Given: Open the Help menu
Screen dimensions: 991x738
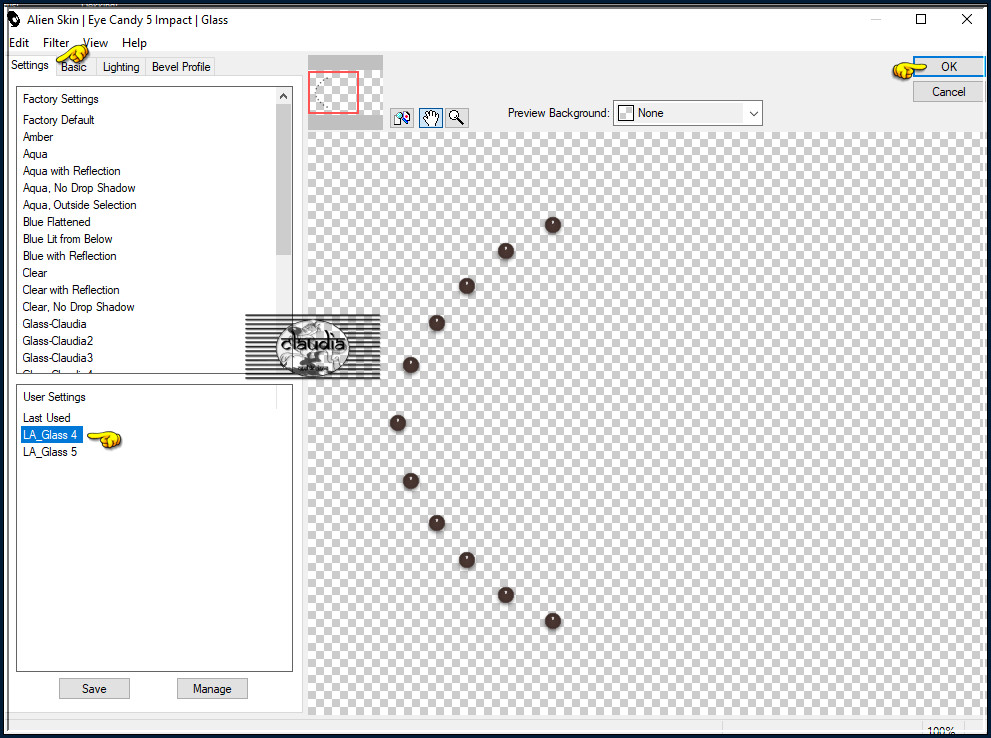Looking at the screenshot, I should coord(135,43).
